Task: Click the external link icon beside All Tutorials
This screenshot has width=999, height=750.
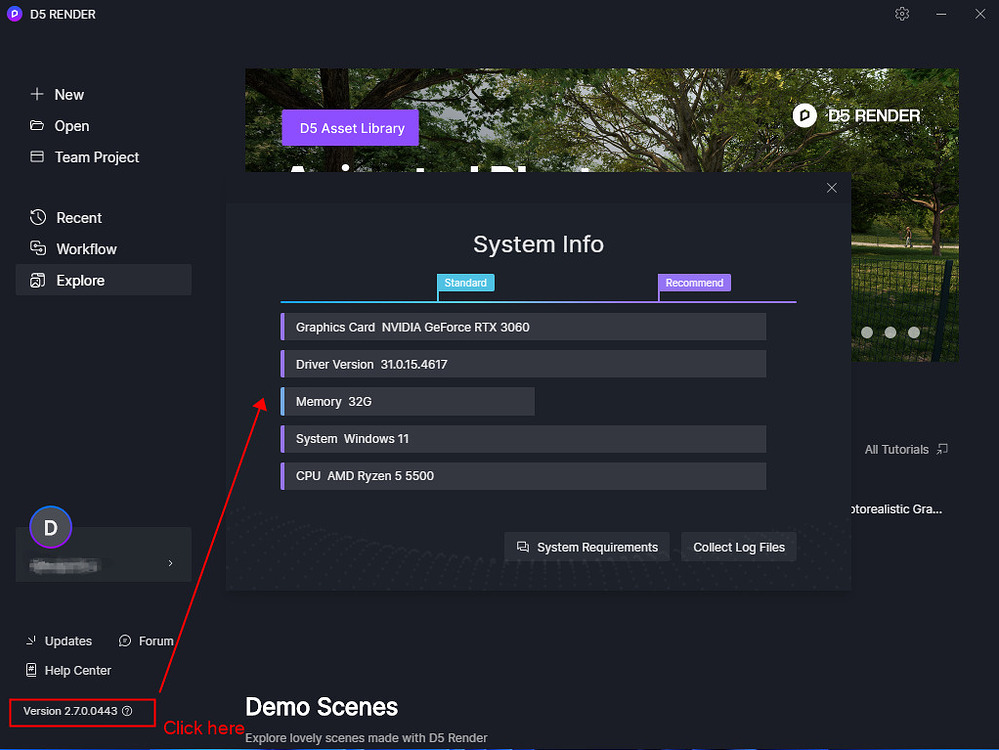Action: [942, 449]
